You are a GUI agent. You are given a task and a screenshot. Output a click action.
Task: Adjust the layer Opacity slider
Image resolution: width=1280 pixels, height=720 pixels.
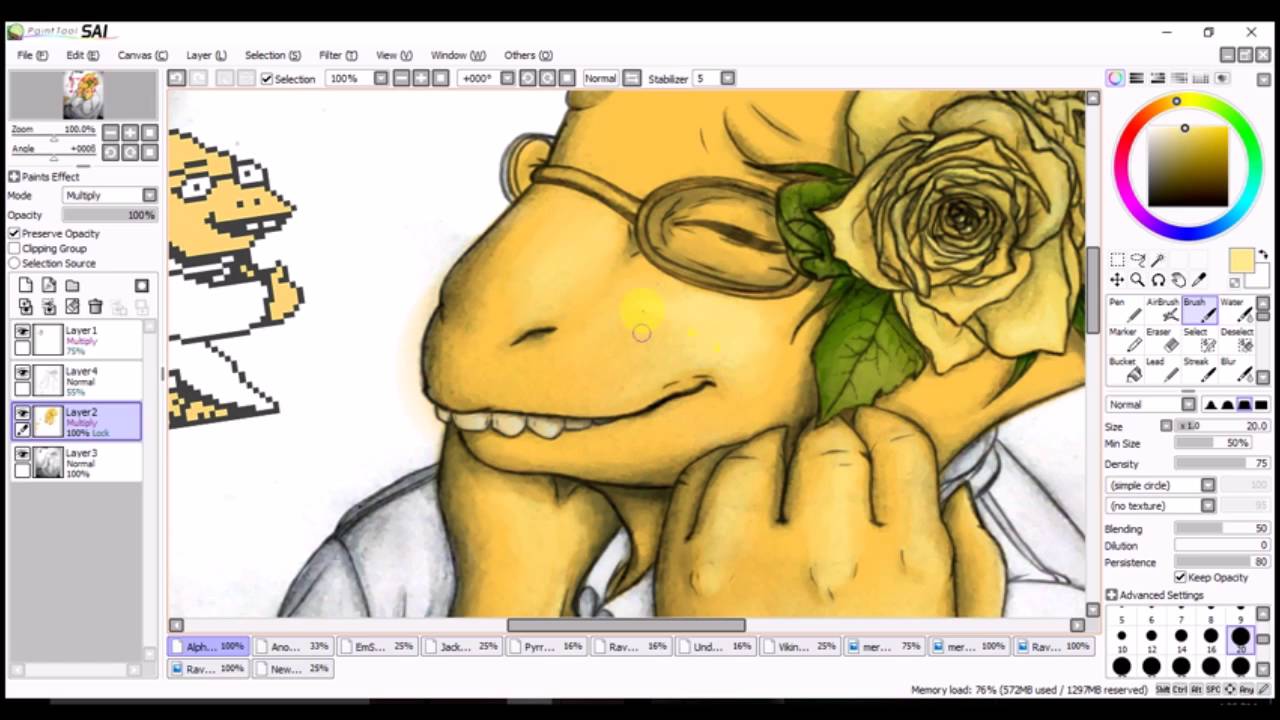click(110, 215)
